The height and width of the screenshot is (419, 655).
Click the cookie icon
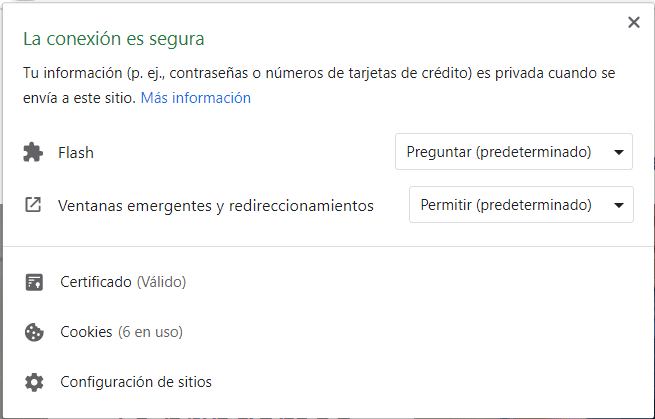34,332
